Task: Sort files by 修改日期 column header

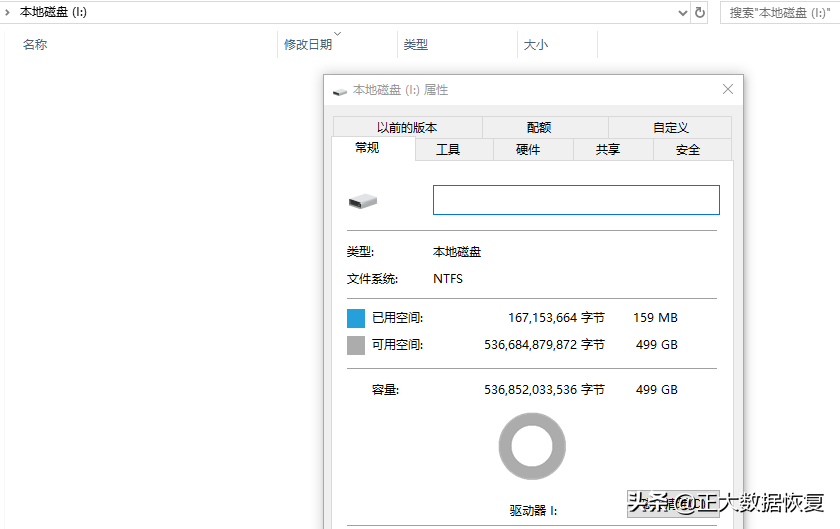Action: [308, 44]
